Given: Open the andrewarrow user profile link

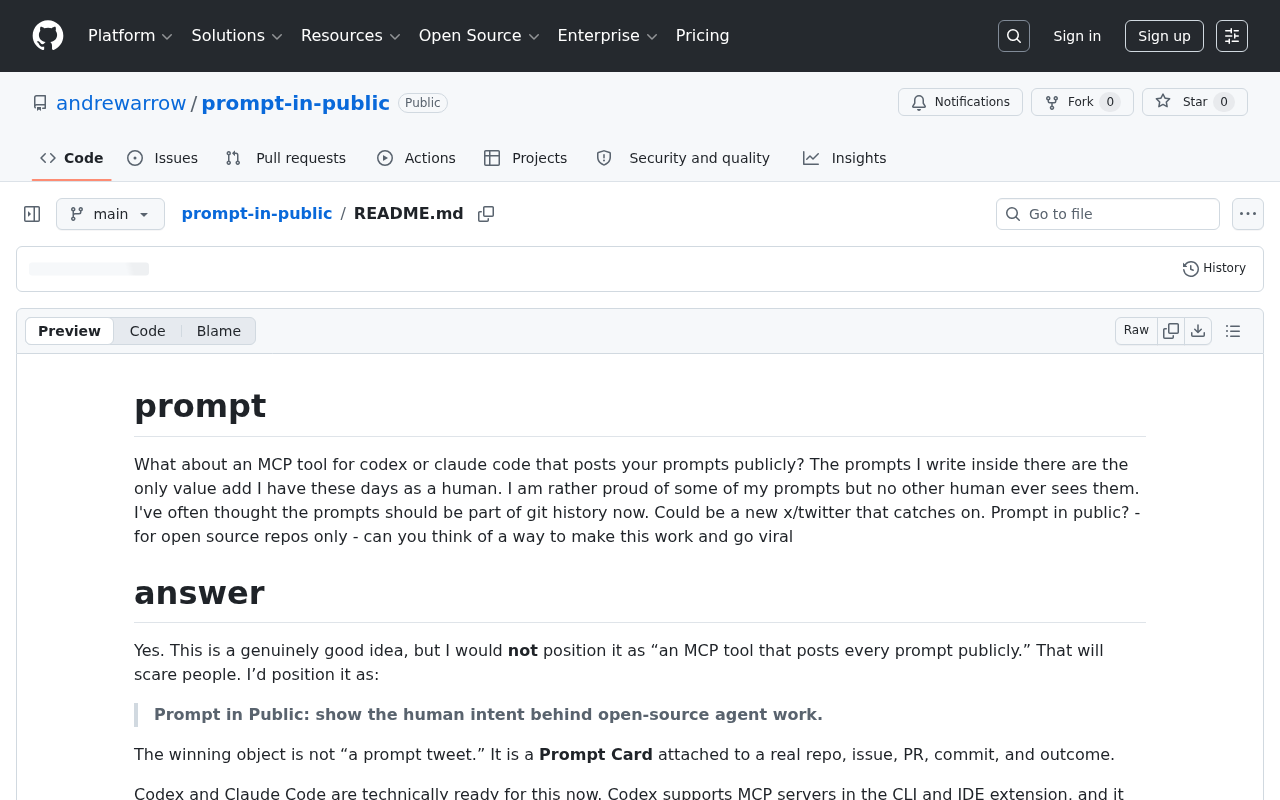Looking at the screenshot, I should 121,103.
